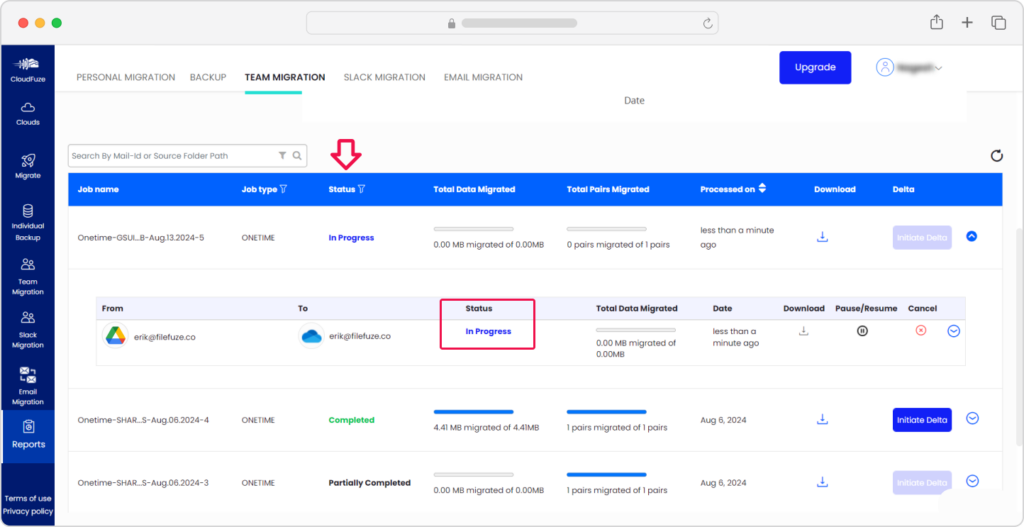Click the Partially Completed status text

point(370,483)
